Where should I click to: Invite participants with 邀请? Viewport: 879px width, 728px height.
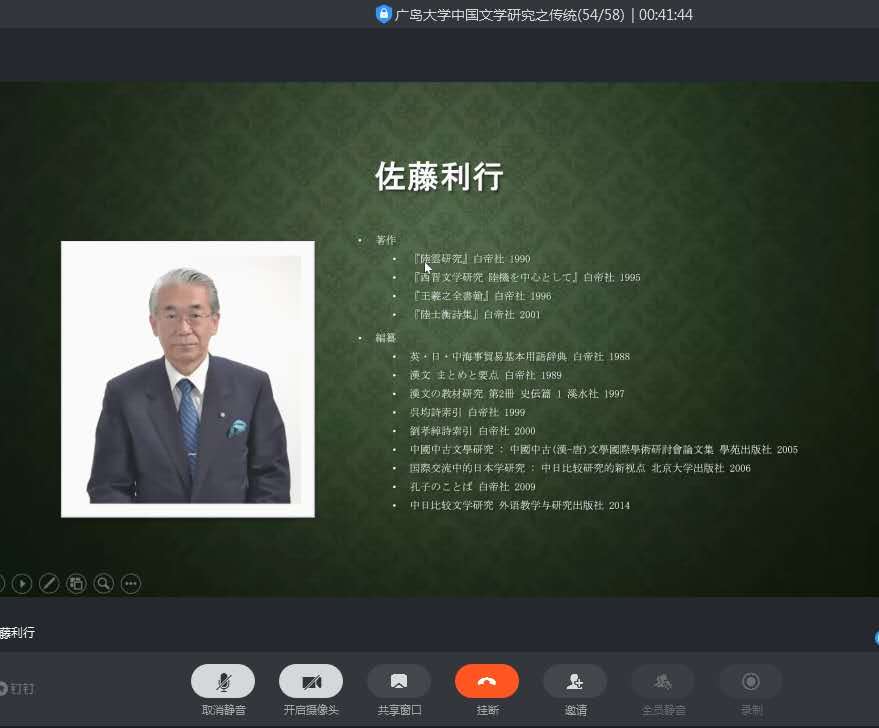(575, 681)
